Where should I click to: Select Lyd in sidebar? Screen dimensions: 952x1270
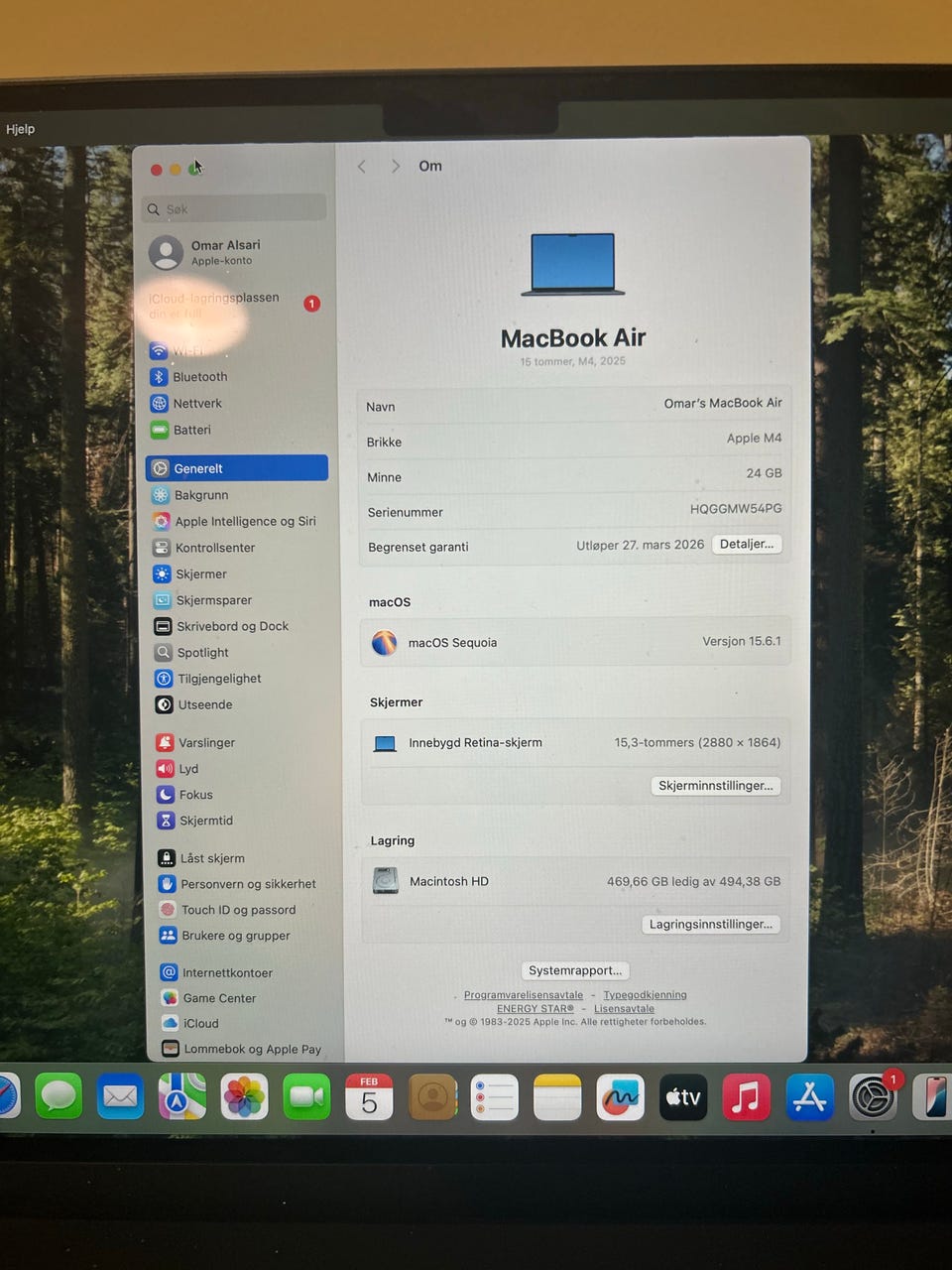[x=178, y=769]
